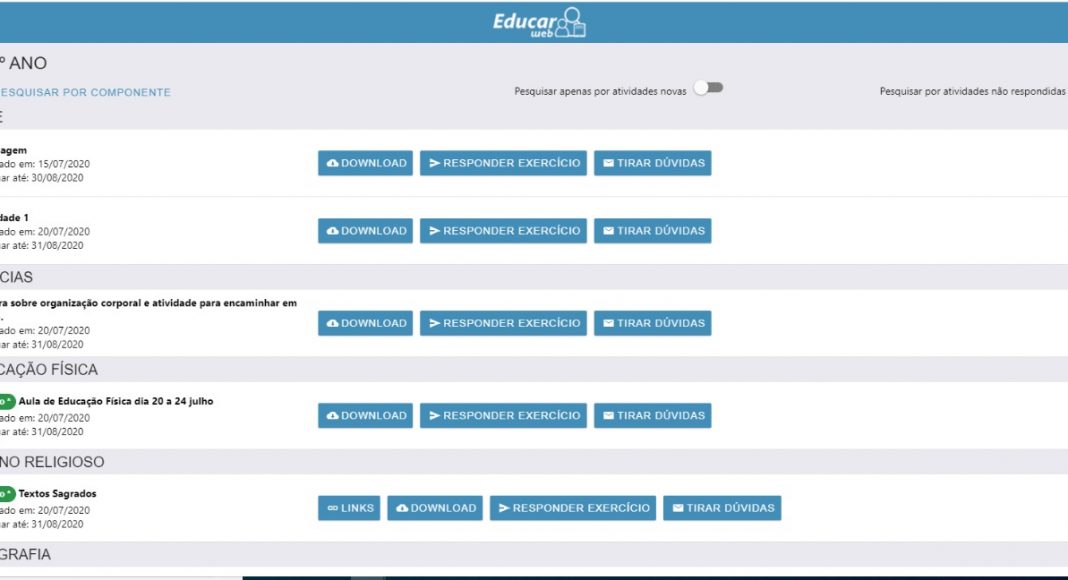The image size is (1068, 580).
Task: Respond to the Educação Física exercise
Action: point(503,416)
